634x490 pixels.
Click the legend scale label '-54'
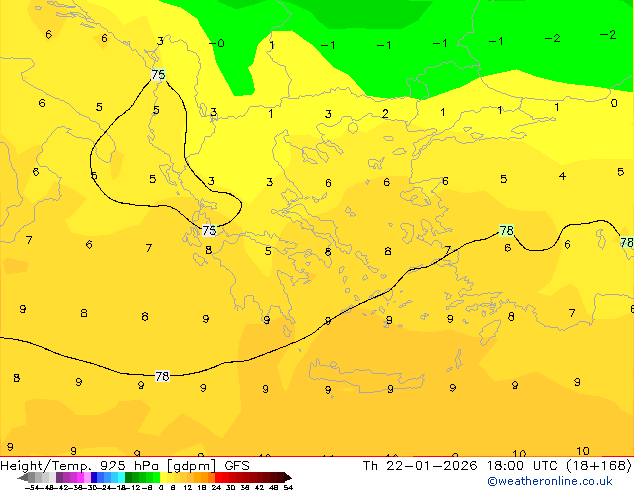[33, 487]
